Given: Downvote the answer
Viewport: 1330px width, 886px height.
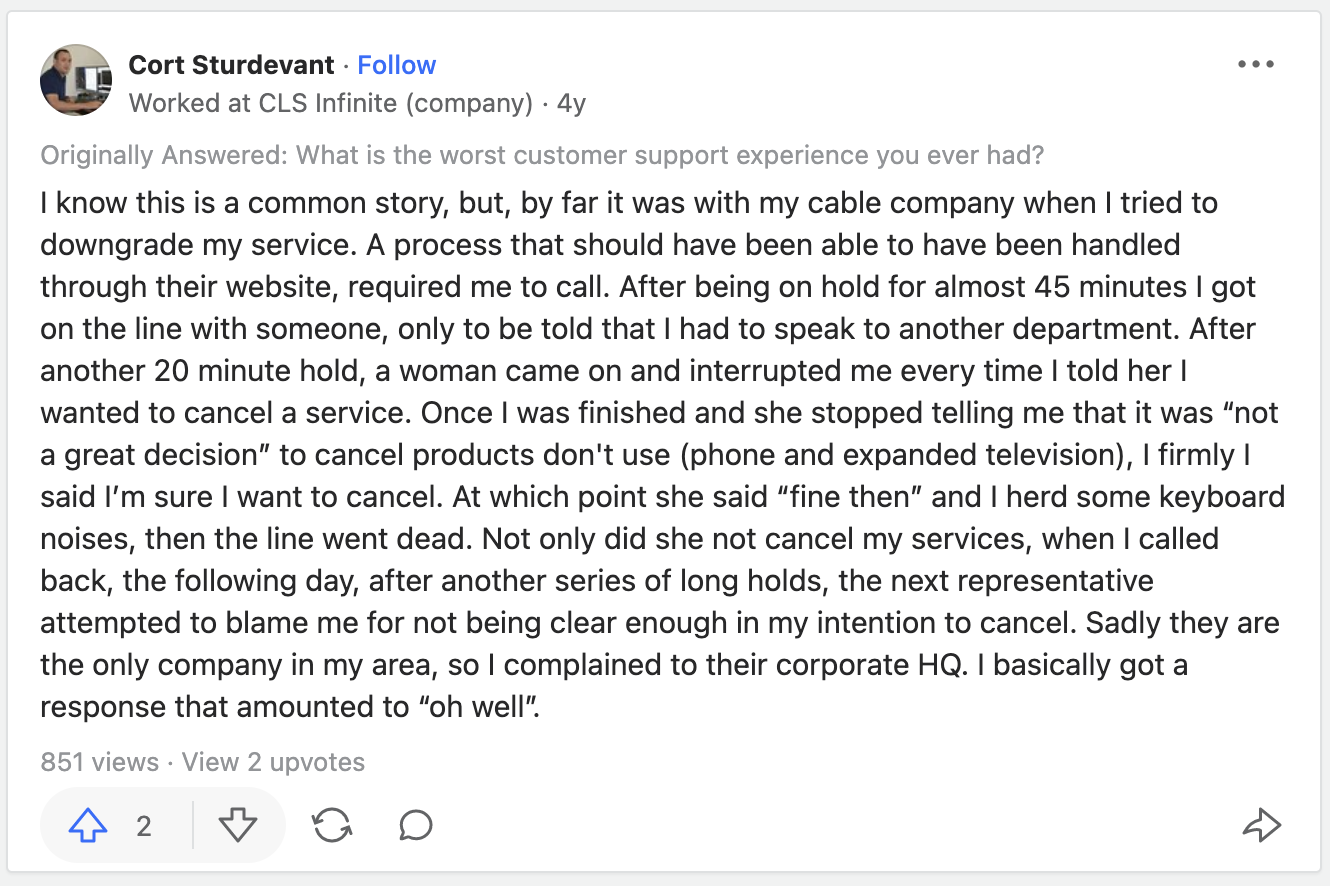Looking at the screenshot, I should pos(237,825).
